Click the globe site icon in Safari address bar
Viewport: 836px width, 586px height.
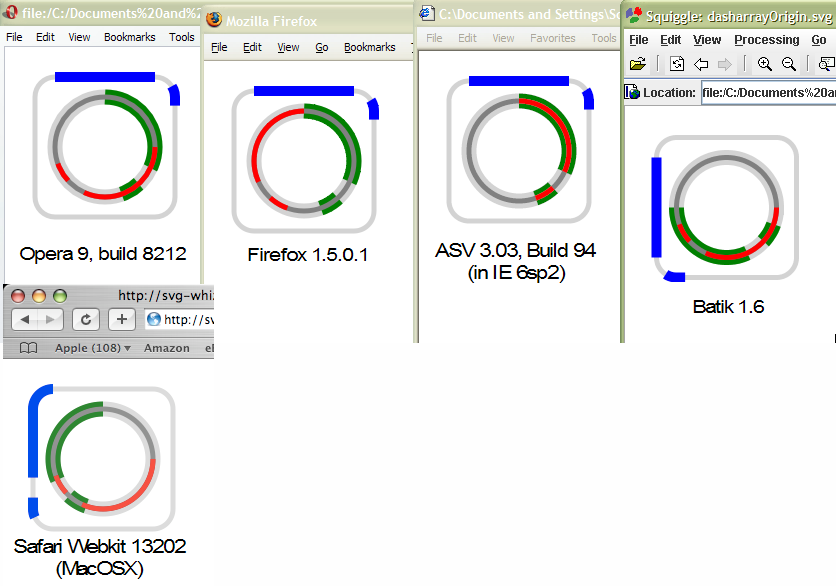(x=154, y=319)
